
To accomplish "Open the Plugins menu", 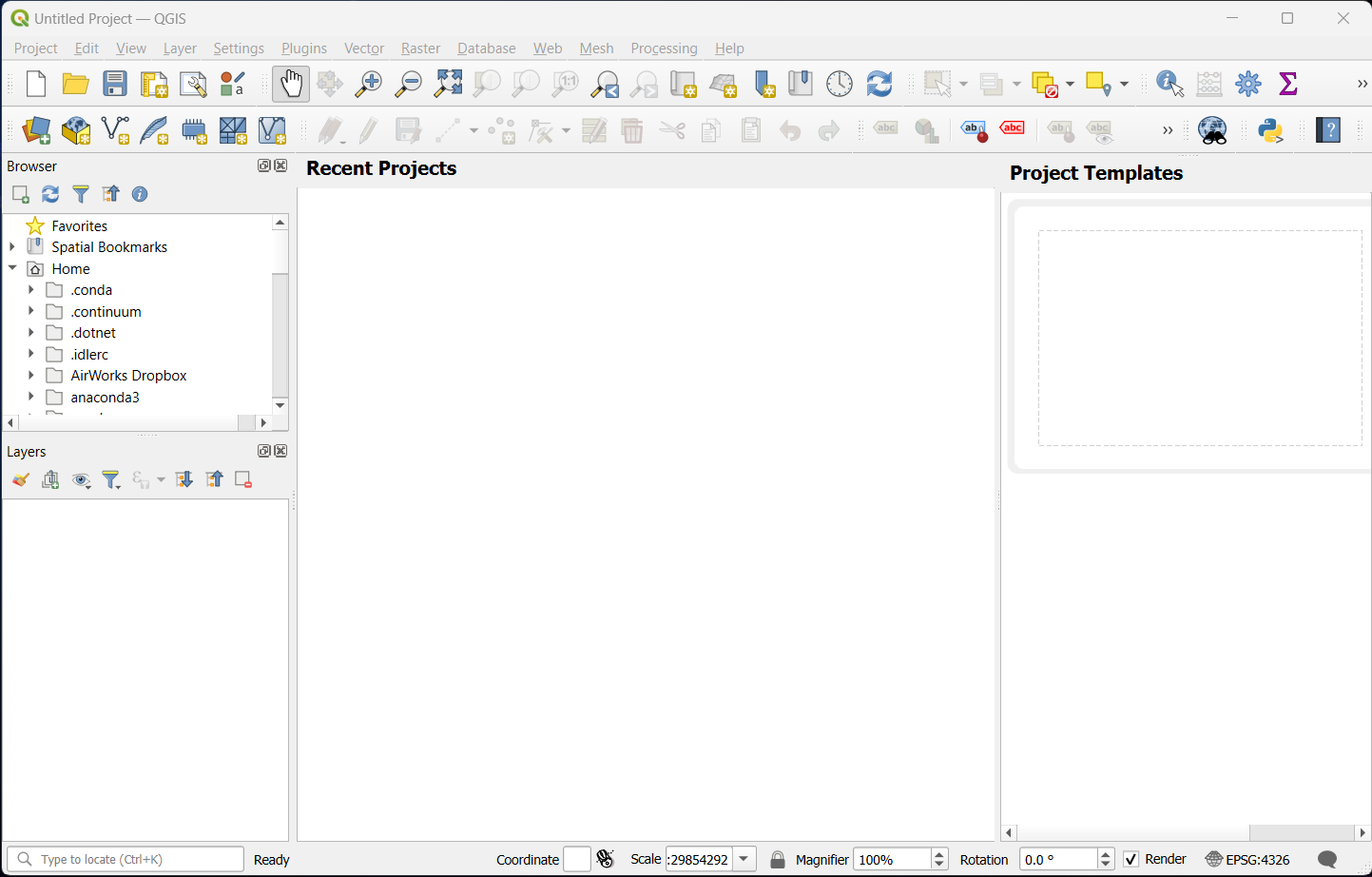I will 304,49.
